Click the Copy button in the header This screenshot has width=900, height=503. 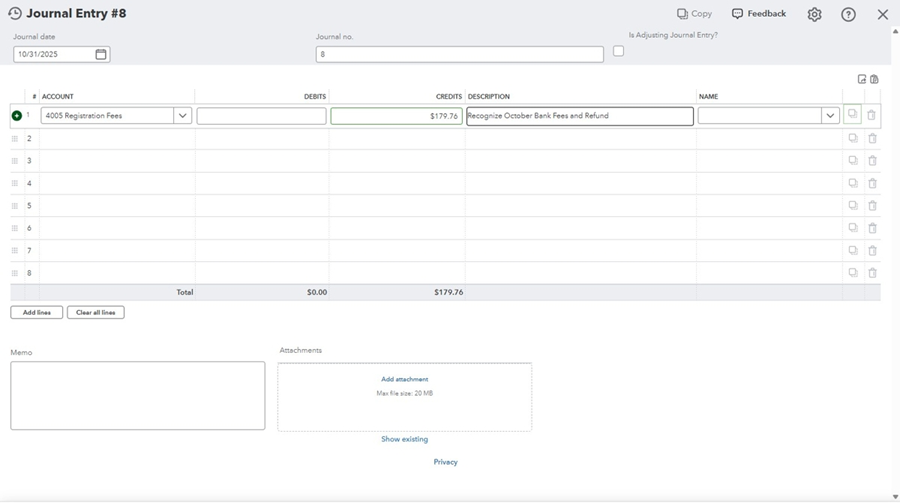[x=694, y=14]
